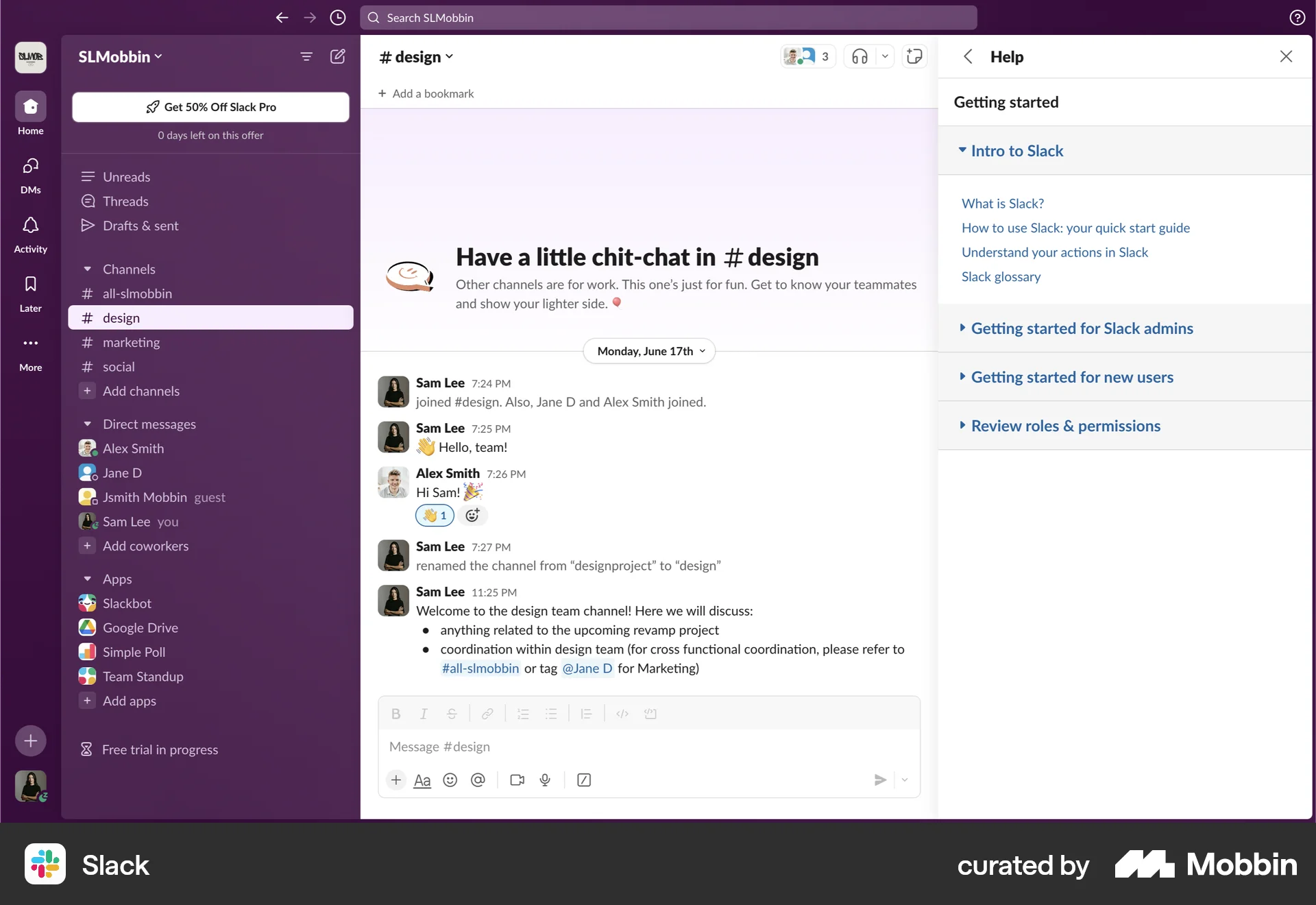Collapse the Direct messages section
Viewport: 1316px width, 905px height.
pos(86,424)
